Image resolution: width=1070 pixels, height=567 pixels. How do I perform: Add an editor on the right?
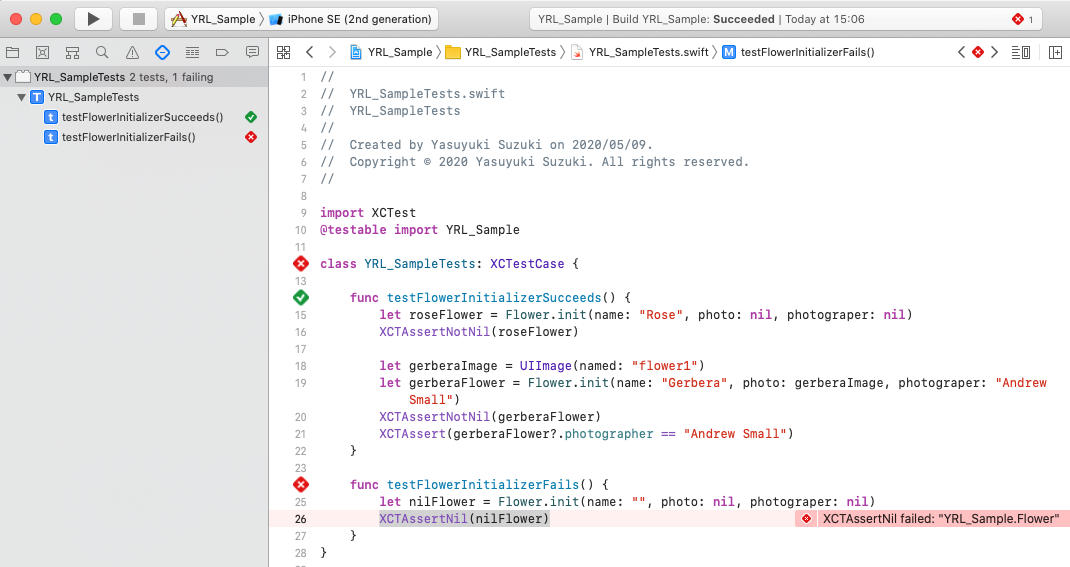click(x=1055, y=53)
